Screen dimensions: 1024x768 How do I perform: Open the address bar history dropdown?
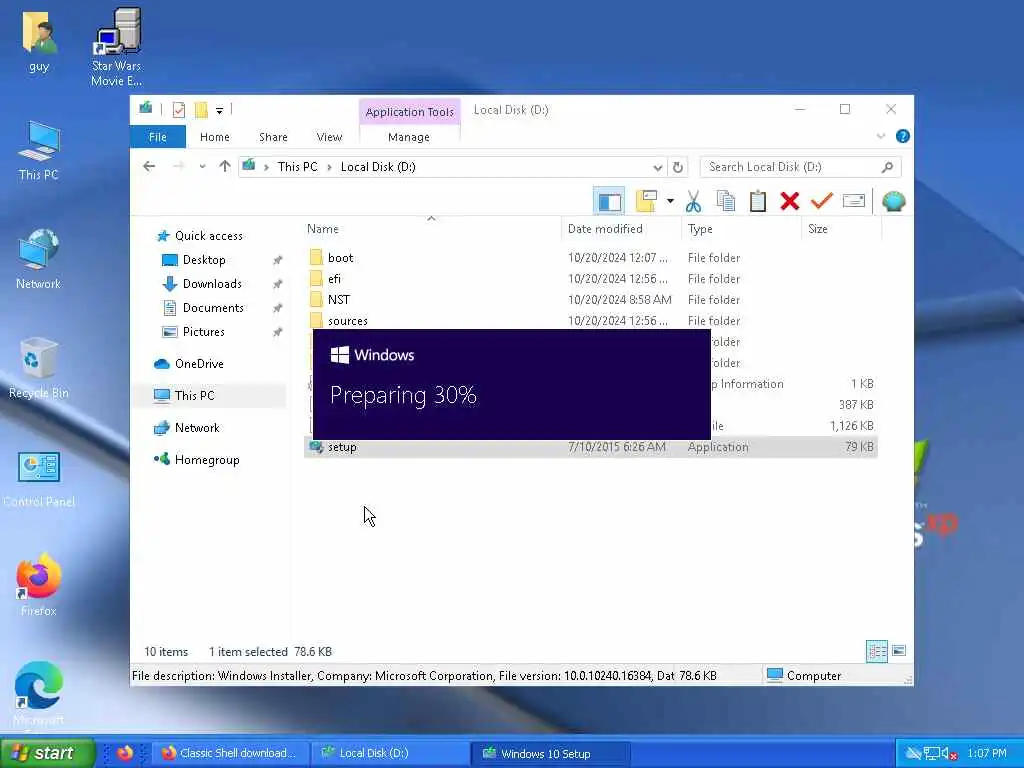(x=658, y=167)
